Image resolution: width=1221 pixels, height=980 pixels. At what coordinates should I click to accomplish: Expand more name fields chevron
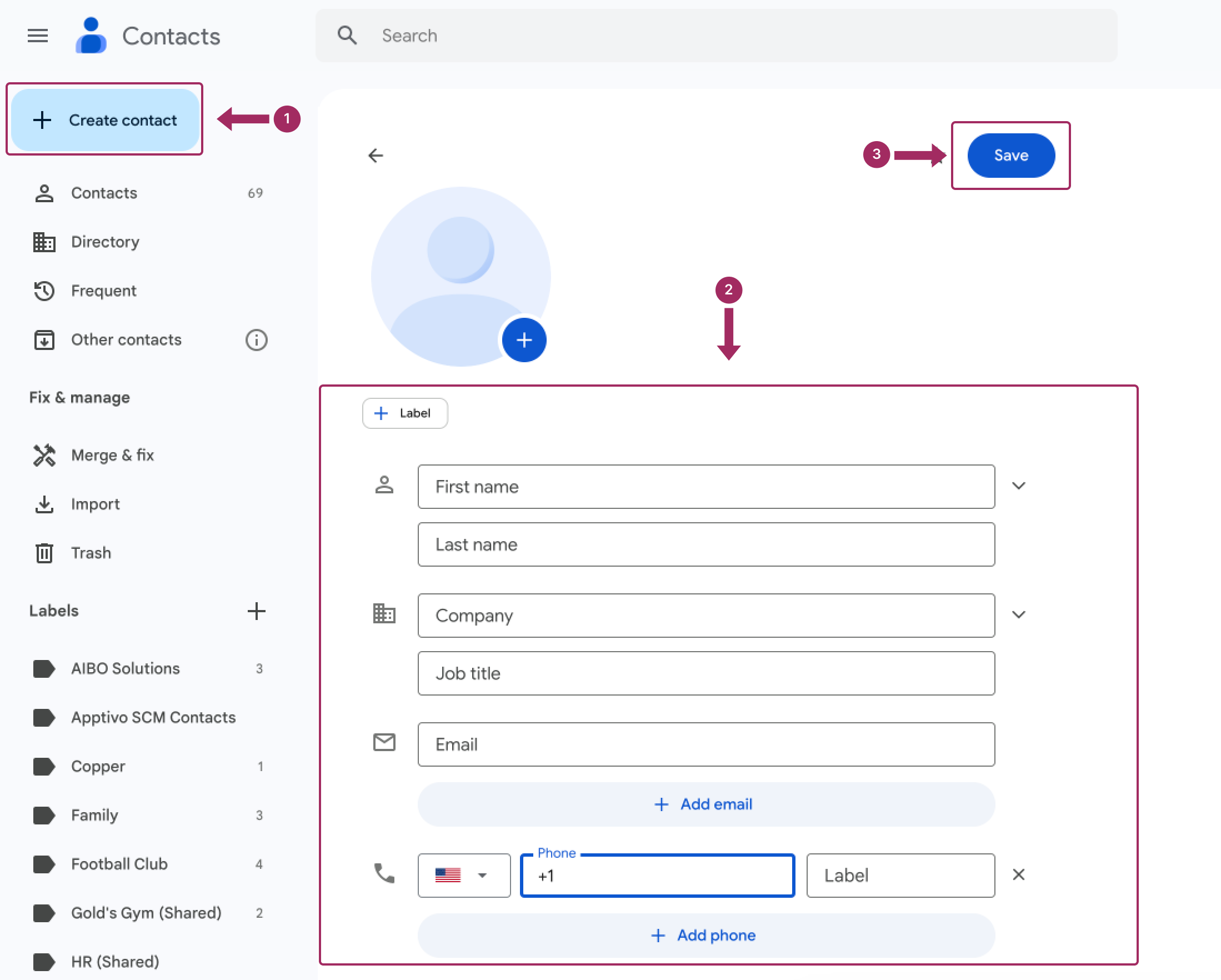point(1018,486)
